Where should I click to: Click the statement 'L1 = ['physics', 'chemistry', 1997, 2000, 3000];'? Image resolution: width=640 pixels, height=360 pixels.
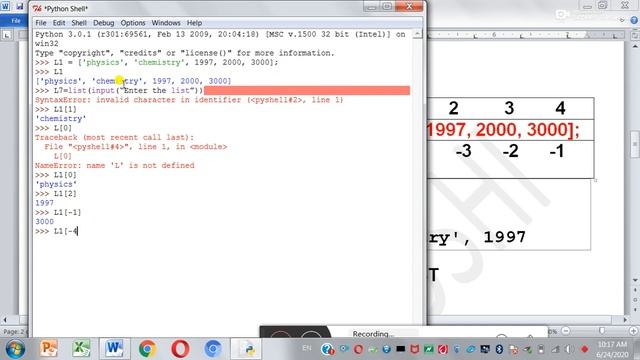click(156, 62)
